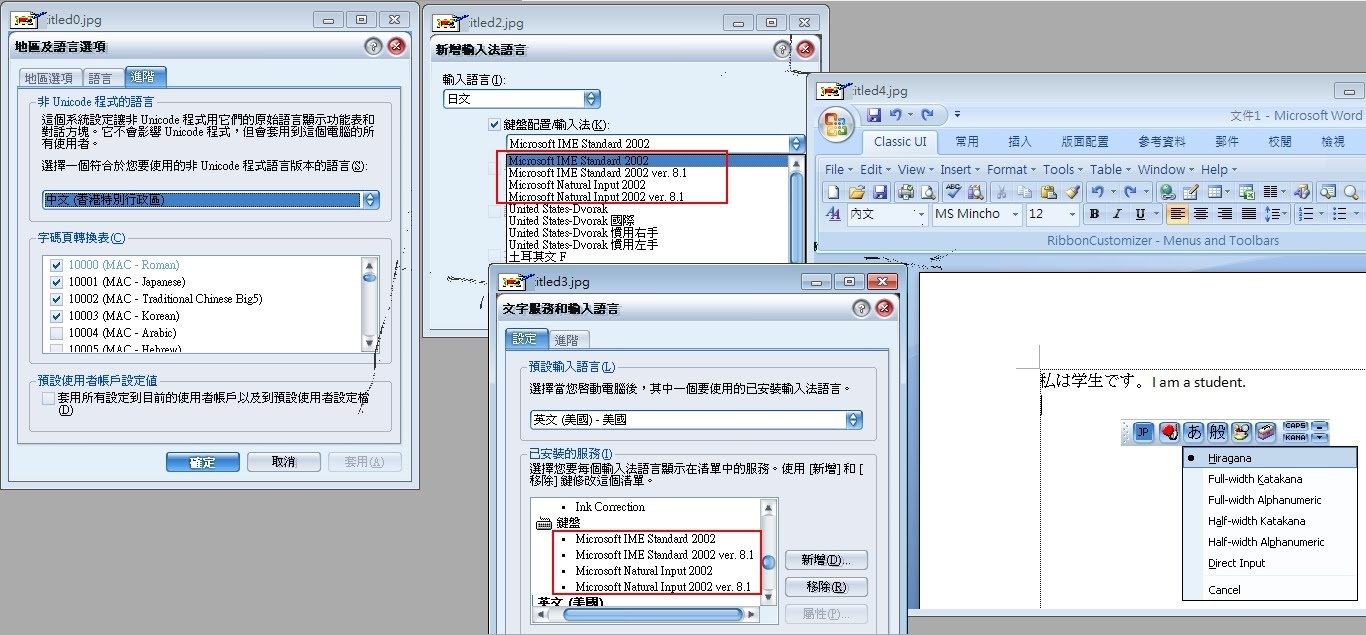This screenshot has height=635, width=1366.
Task: Click 移除(R) button
Action: point(826,587)
